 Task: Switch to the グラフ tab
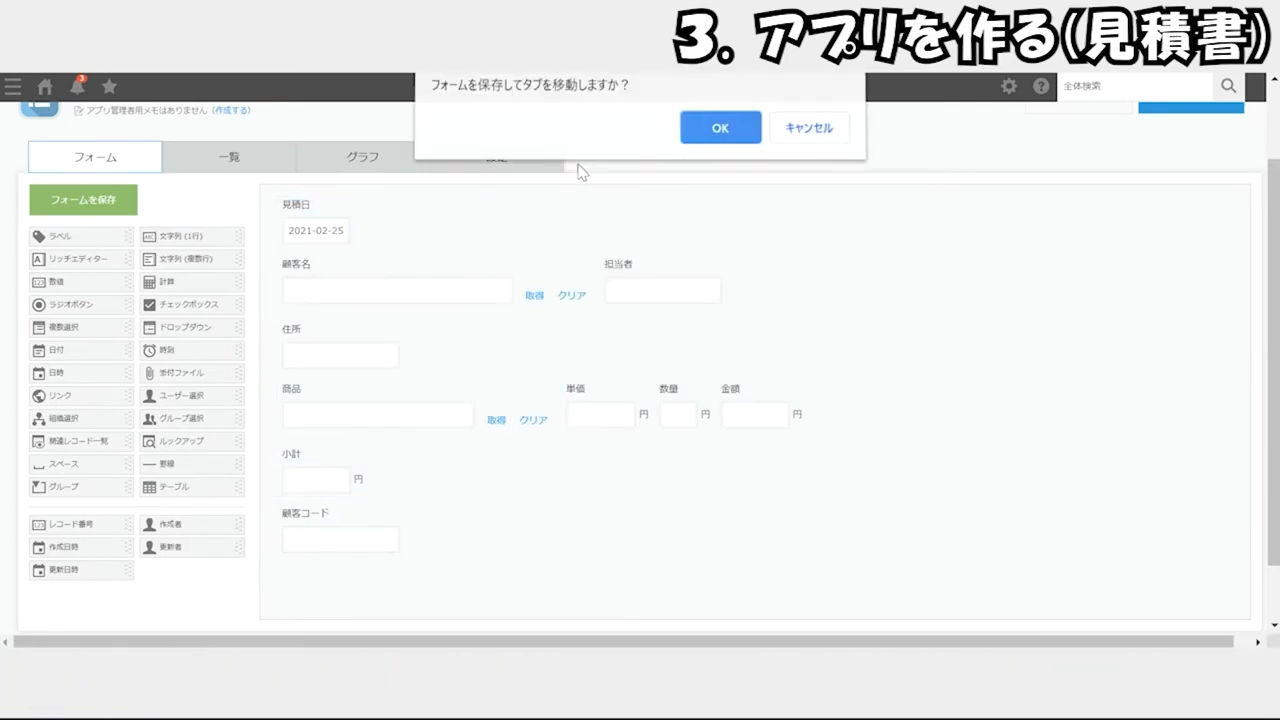(363, 157)
